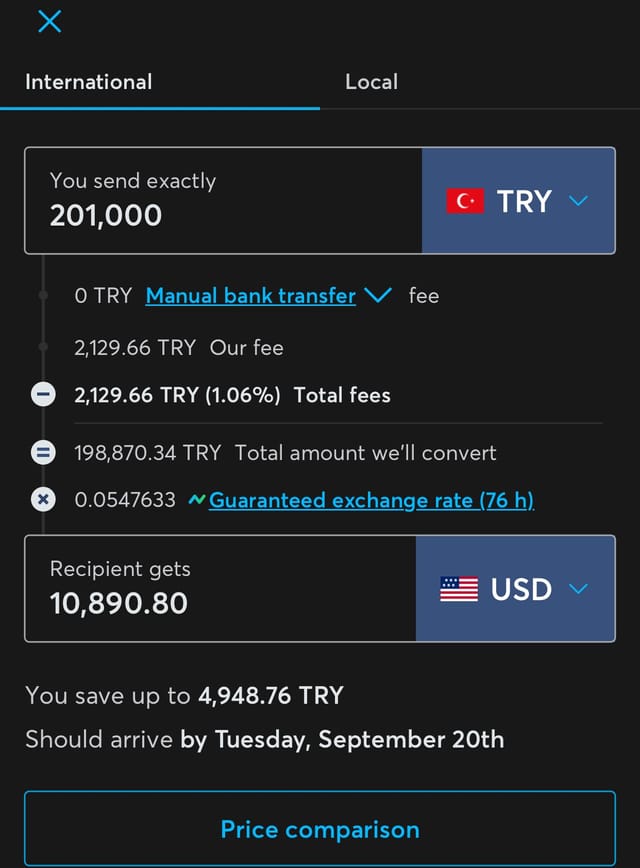640x868 pixels.
Task: Click the 0.0547633 exchange rate value
Action: 125,500
